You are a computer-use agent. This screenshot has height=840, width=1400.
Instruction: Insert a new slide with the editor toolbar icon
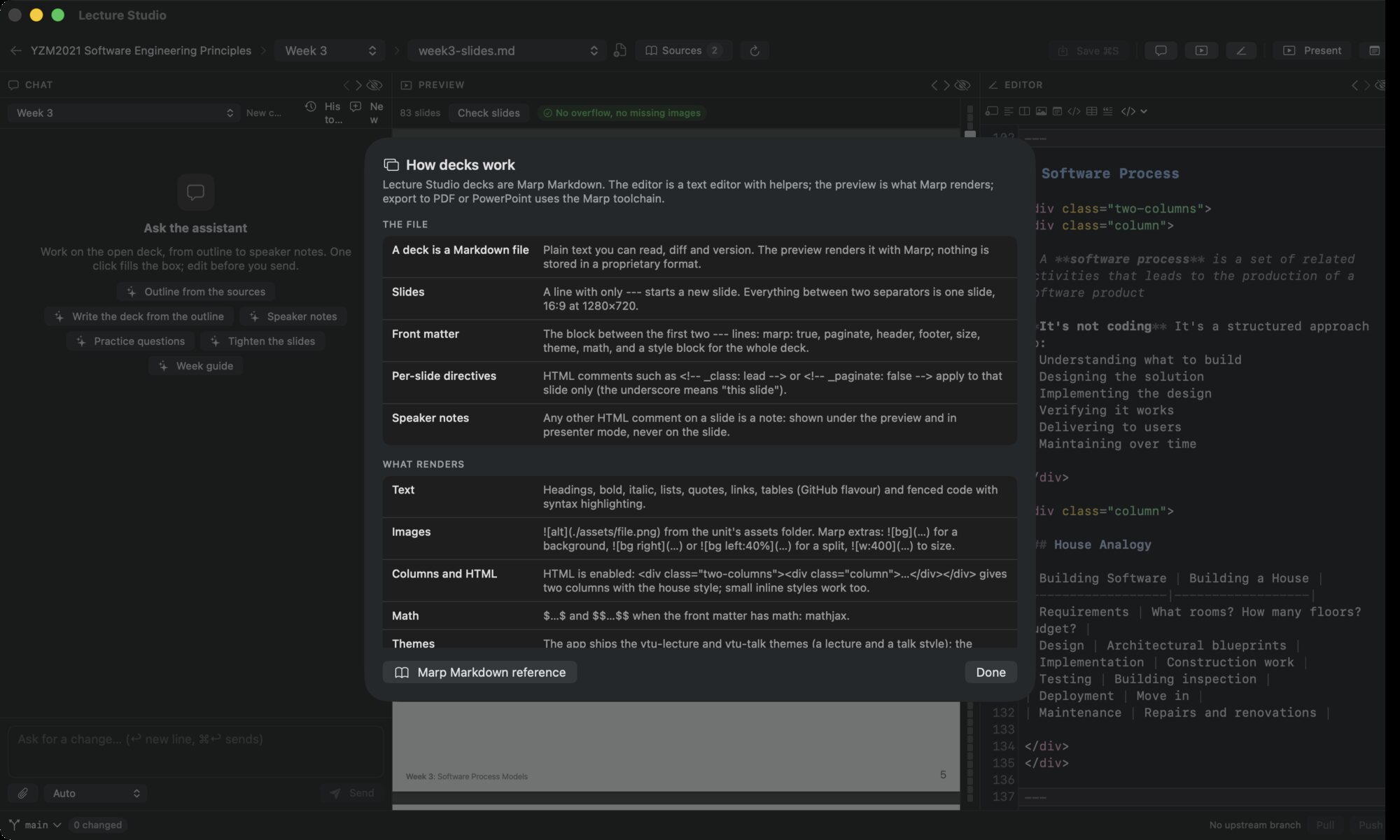point(991,111)
